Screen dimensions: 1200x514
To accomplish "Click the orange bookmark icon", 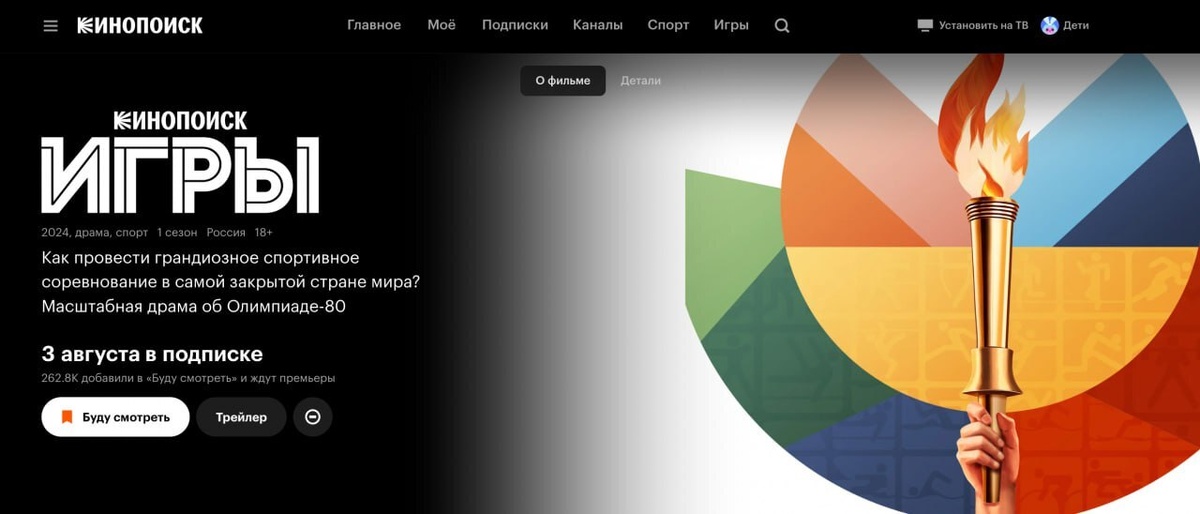I will (67, 417).
